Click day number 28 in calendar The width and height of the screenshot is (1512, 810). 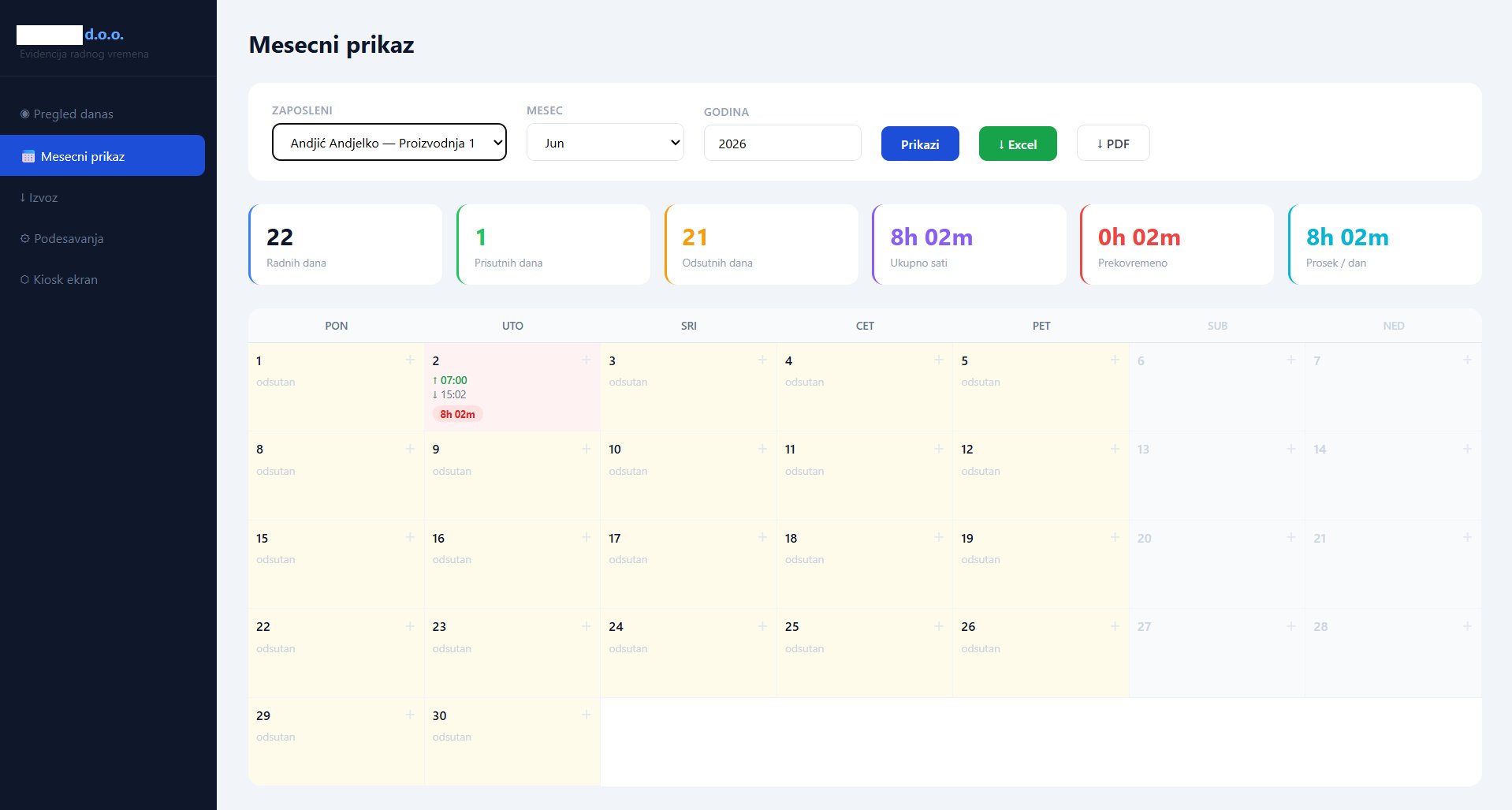[1320, 626]
